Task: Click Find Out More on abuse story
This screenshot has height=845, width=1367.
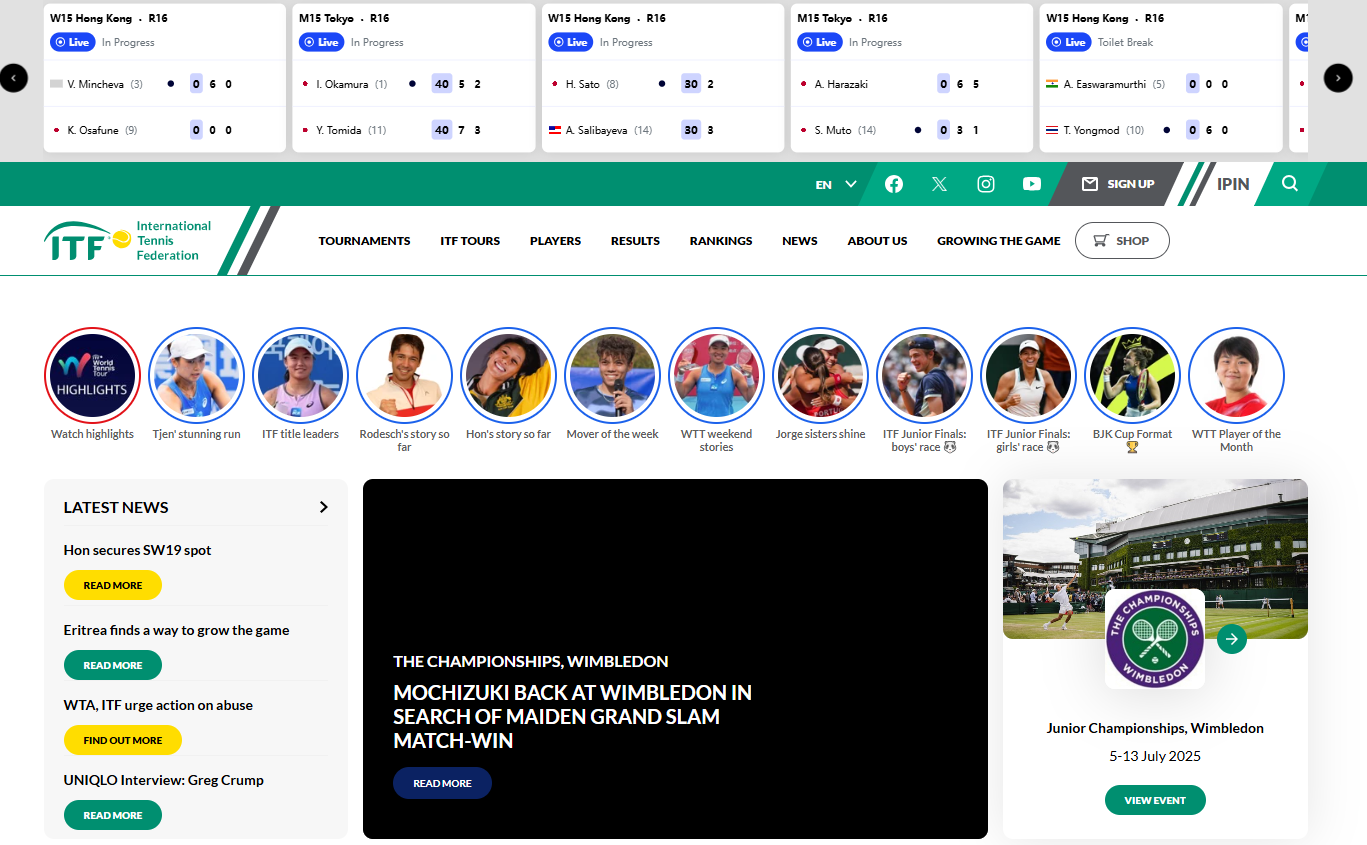Action: coord(123,740)
